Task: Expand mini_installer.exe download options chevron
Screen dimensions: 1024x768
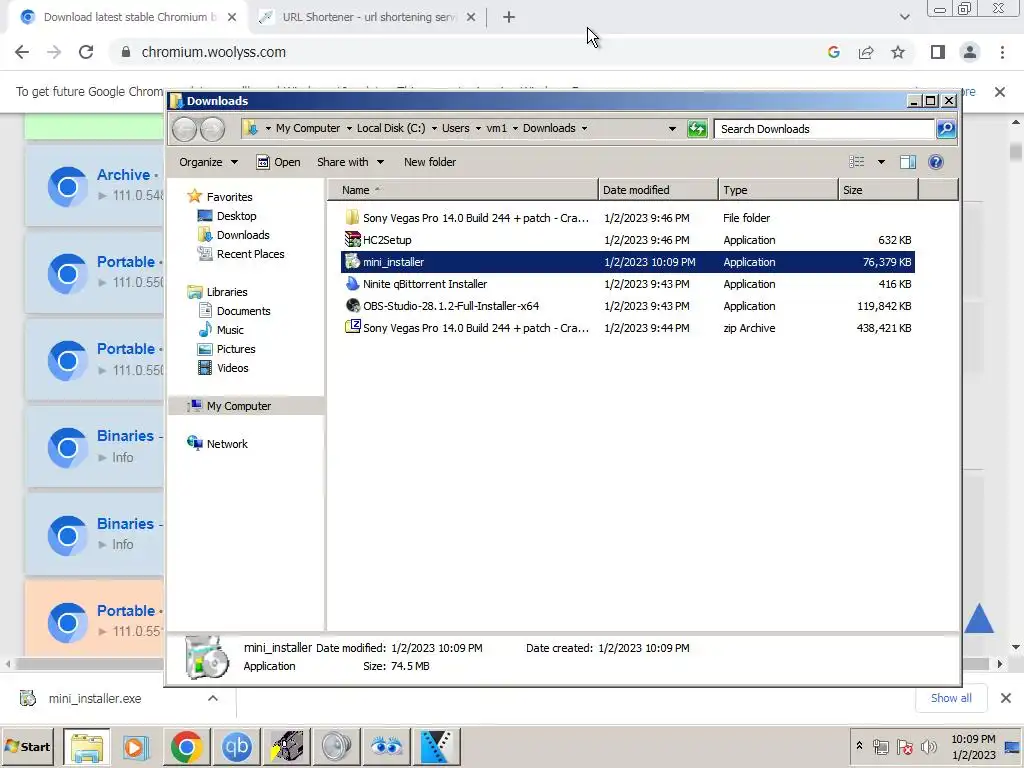Action: click(212, 699)
